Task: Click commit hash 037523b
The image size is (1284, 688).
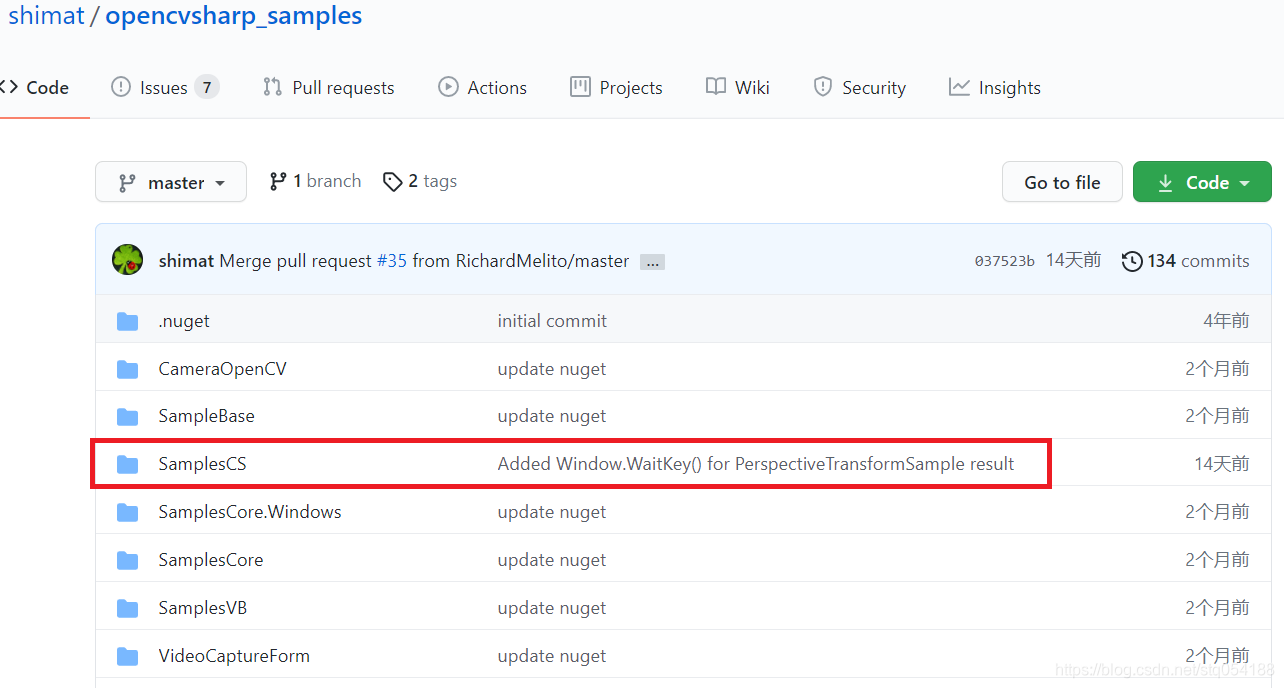Action: pos(1004,260)
